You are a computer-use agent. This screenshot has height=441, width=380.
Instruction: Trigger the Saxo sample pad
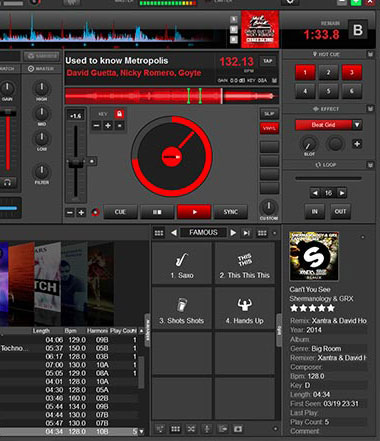click(x=182, y=264)
